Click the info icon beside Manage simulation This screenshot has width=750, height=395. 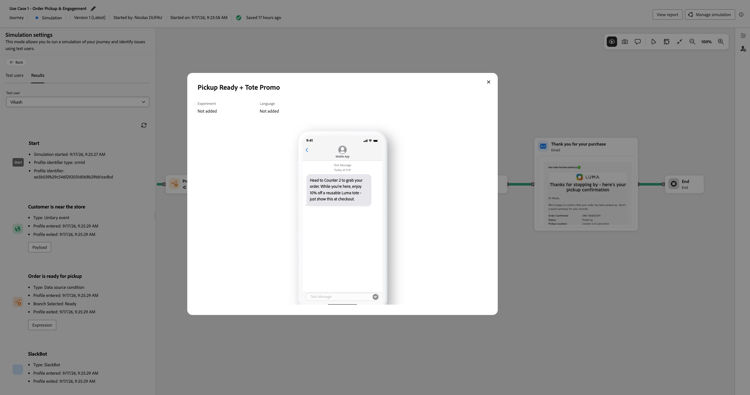(741, 14)
